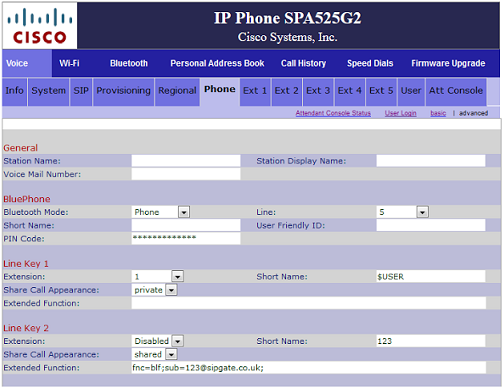This screenshot has height=388, width=504.
Task: Click Line Key 2 Extended Function field
Action: point(308,368)
